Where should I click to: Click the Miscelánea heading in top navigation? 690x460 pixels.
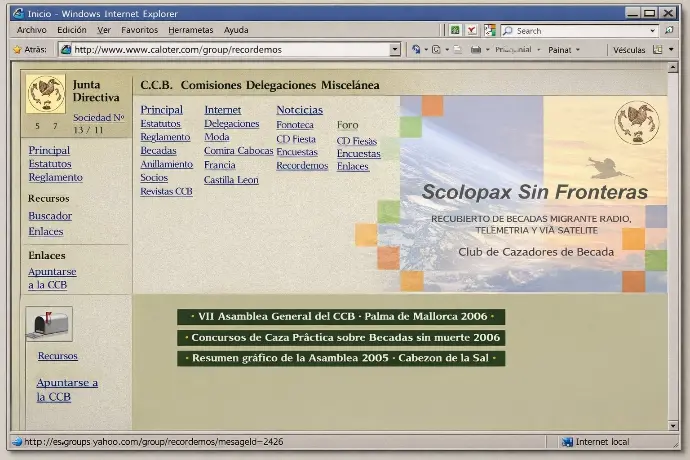pyautogui.click(x=350, y=85)
